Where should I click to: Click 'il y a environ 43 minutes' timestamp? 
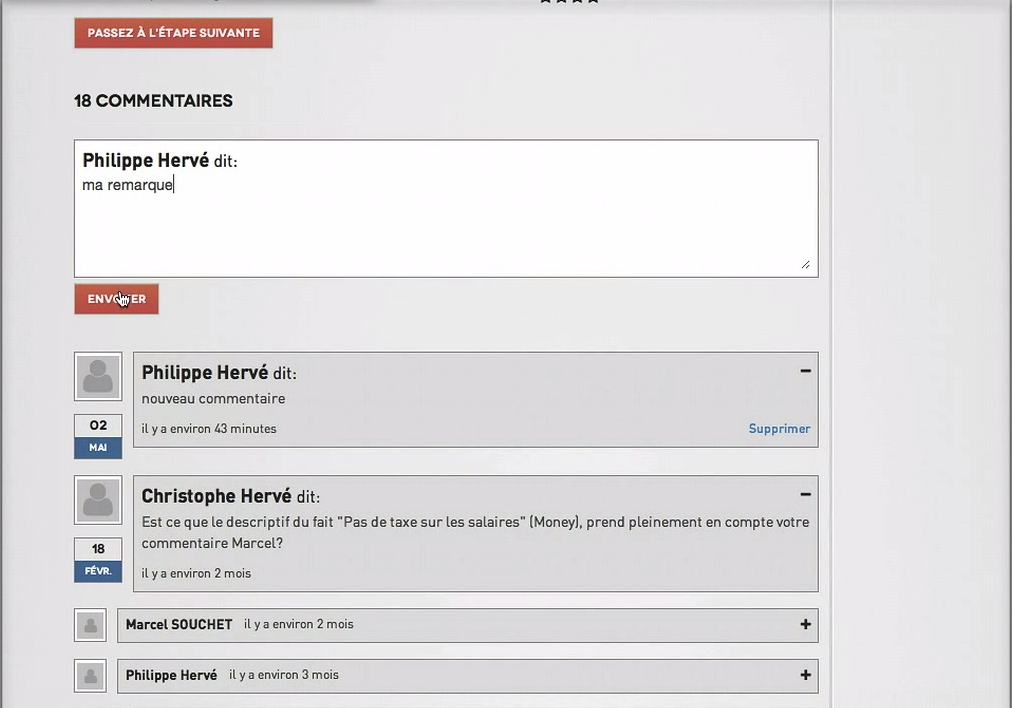(x=209, y=429)
